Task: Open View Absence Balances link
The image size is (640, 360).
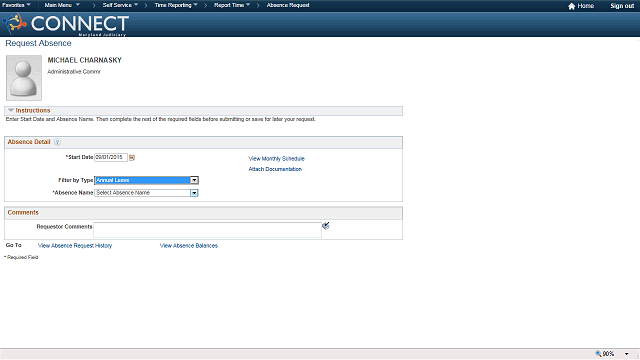Action: [189, 245]
